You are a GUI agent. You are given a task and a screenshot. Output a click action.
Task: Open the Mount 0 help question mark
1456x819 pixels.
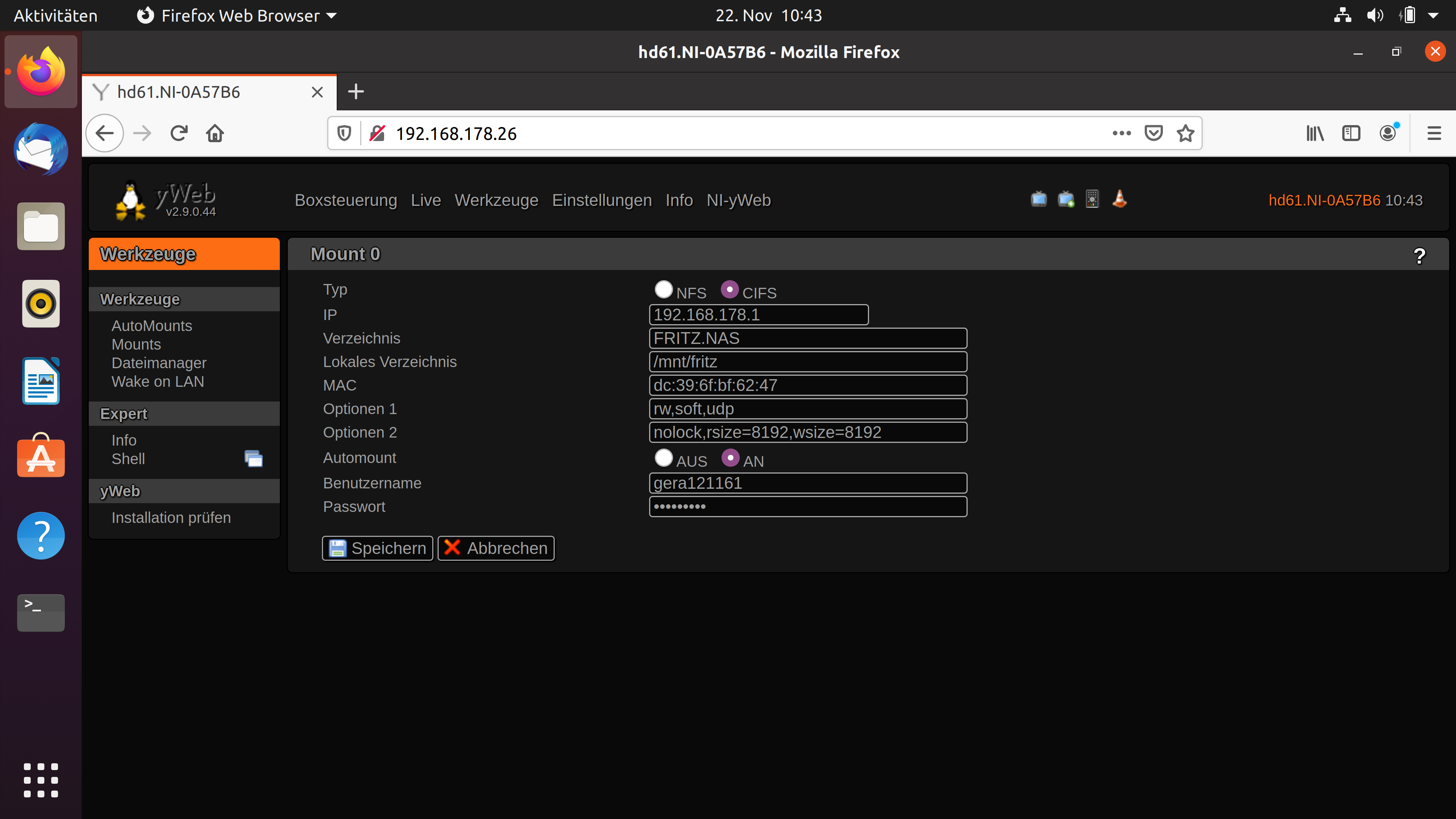coord(1419,256)
